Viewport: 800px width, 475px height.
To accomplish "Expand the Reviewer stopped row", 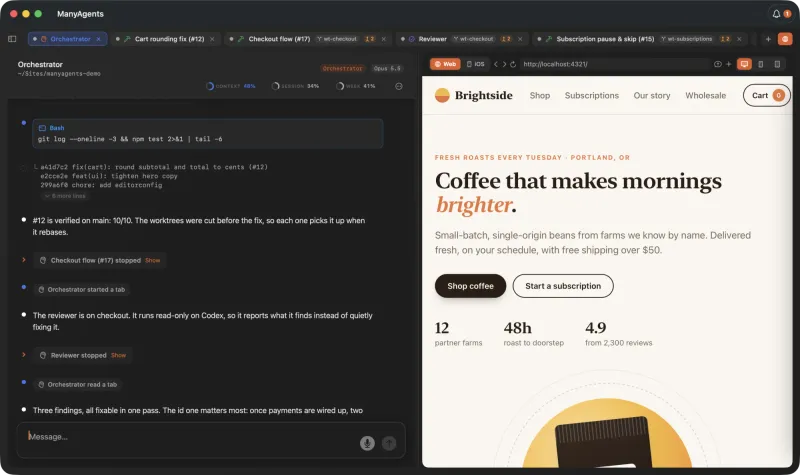I will coord(23,355).
